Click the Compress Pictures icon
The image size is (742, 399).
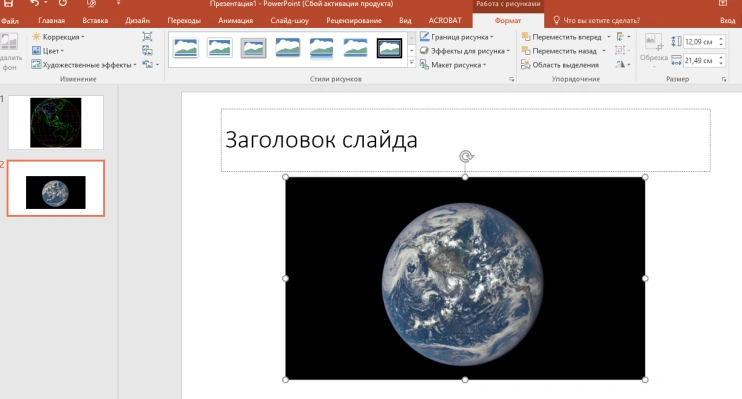[x=147, y=36]
